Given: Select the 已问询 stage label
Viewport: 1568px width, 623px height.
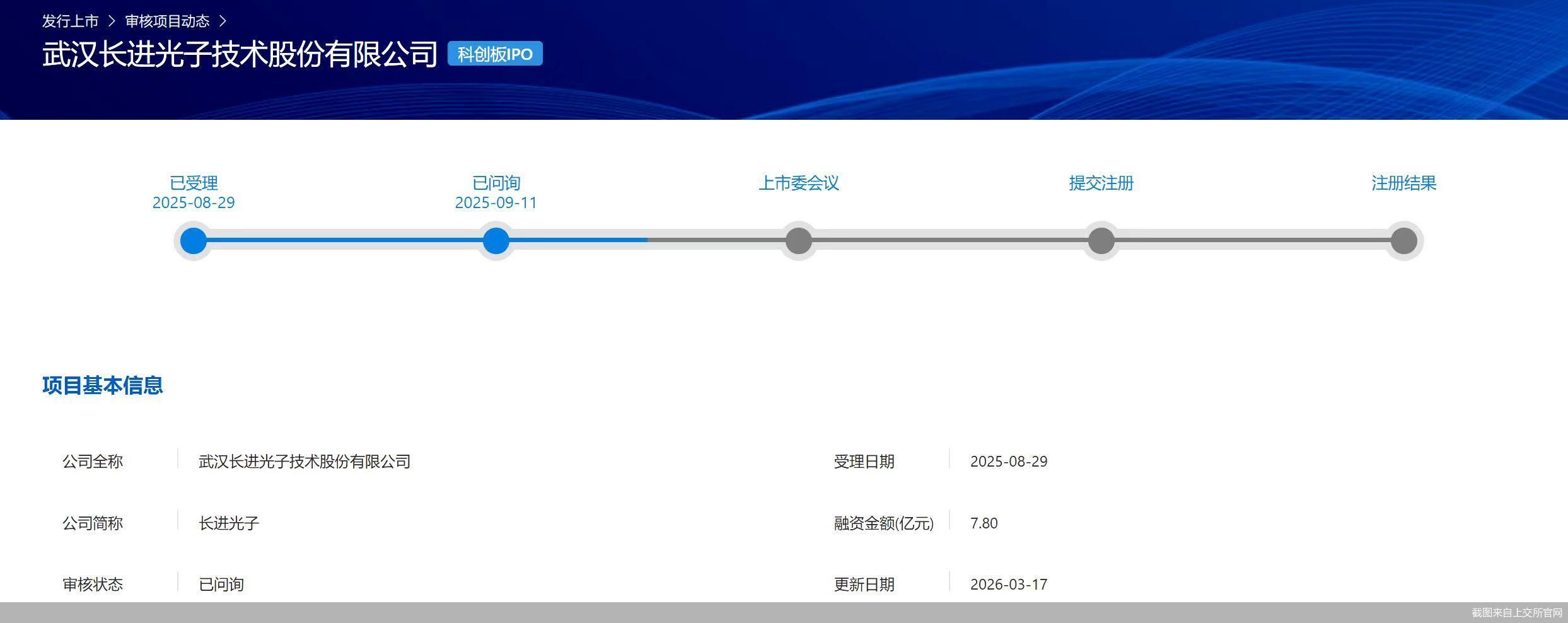Looking at the screenshot, I should [496, 183].
